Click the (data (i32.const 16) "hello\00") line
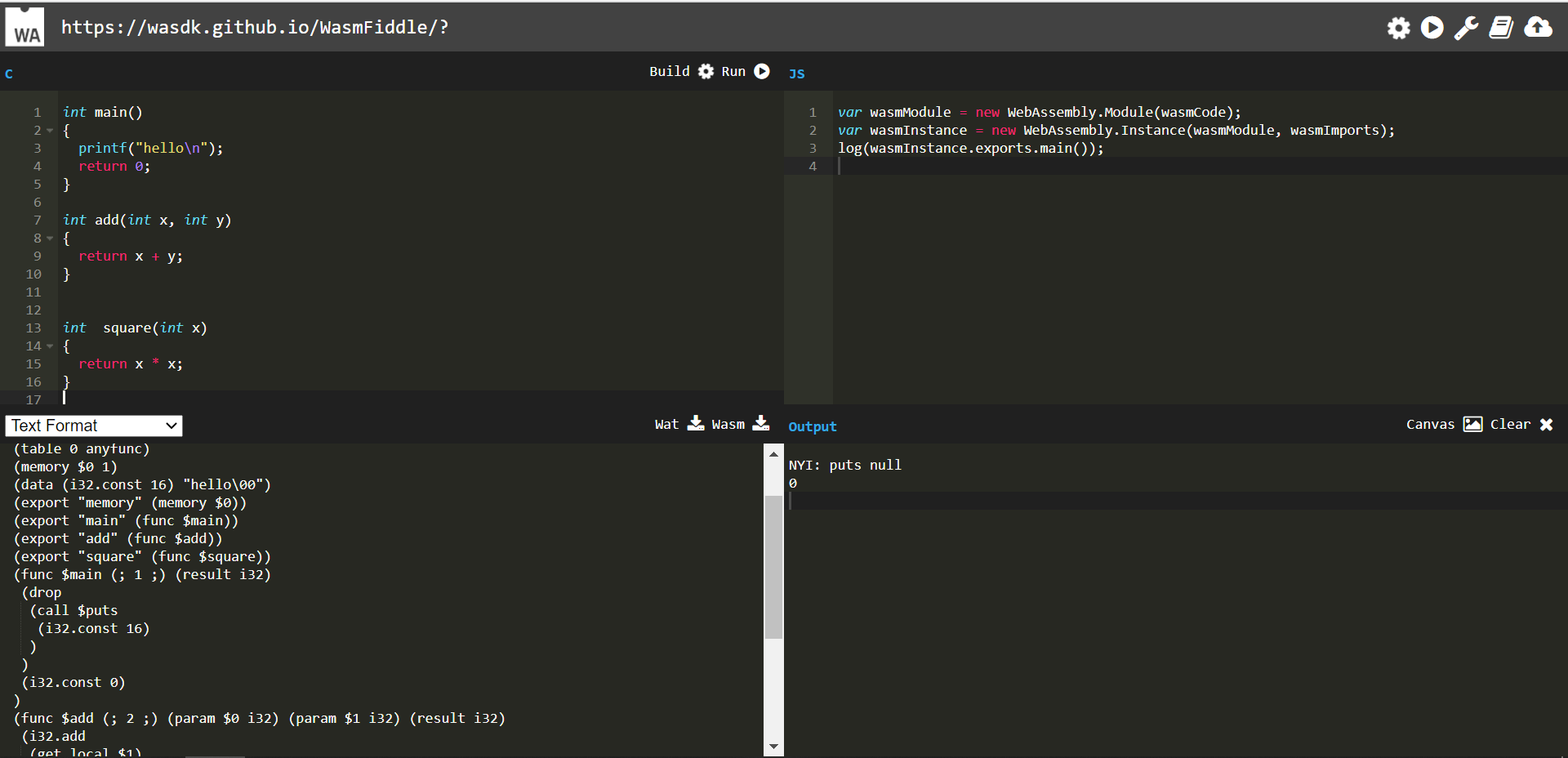Screen dimensions: 1568x758 (142, 484)
